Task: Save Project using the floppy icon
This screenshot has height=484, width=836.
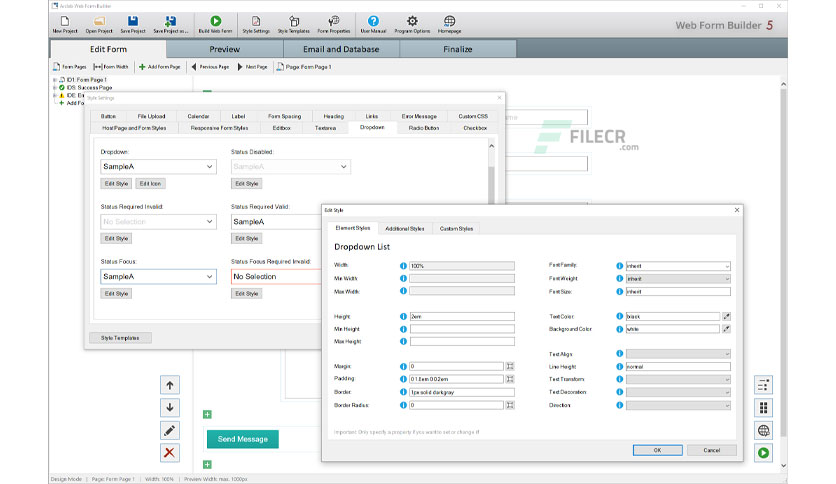Action: click(x=133, y=25)
